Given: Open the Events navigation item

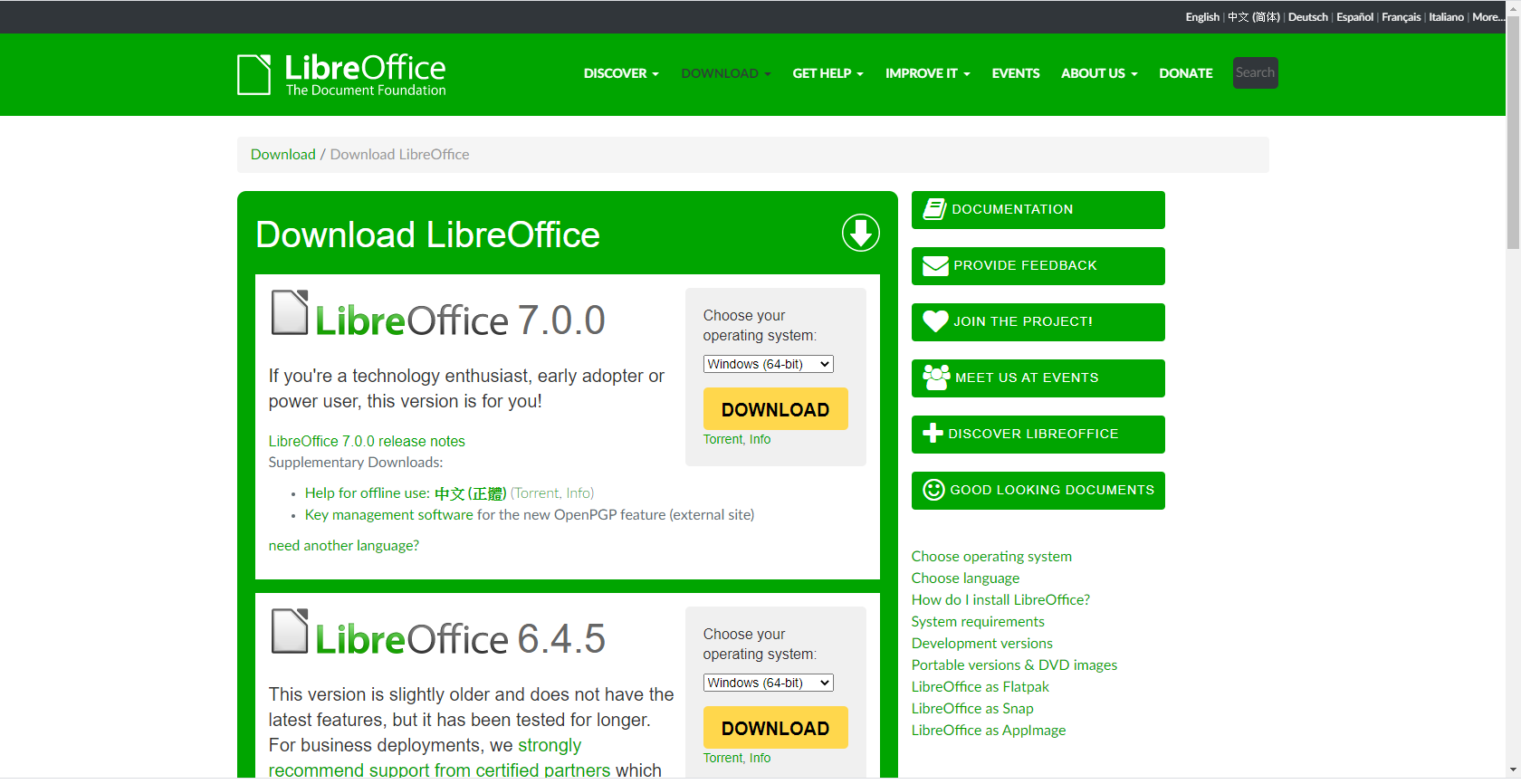Looking at the screenshot, I should [1016, 73].
